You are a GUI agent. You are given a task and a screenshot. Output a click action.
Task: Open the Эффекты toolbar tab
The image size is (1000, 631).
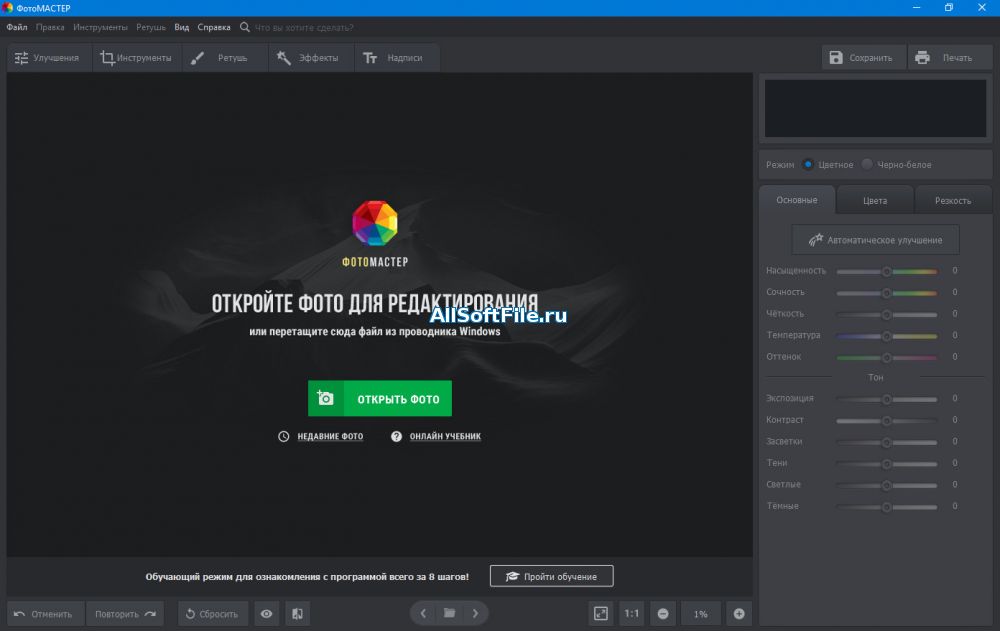(311, 58)
